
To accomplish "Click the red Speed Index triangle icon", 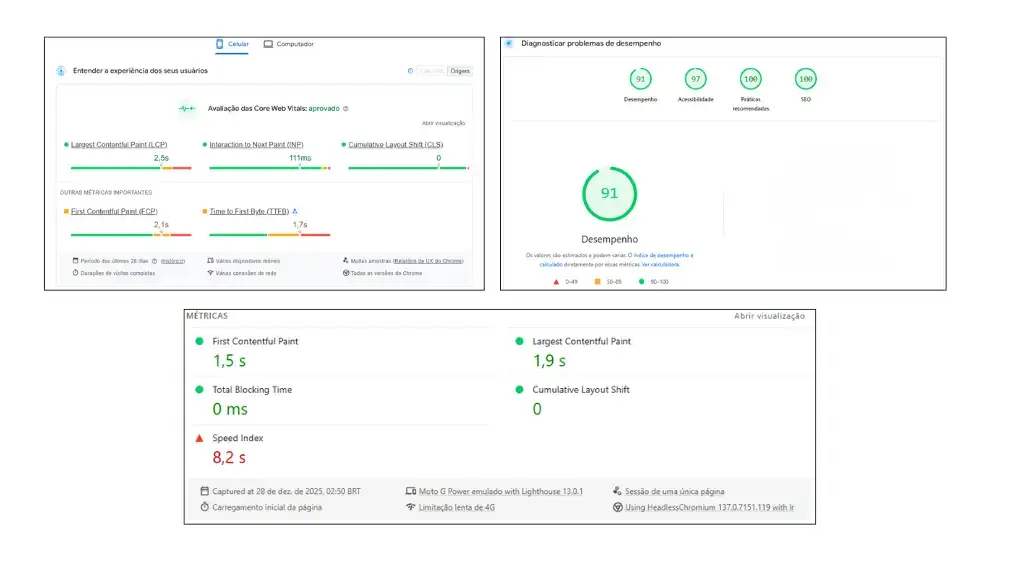I will point(199,438).
